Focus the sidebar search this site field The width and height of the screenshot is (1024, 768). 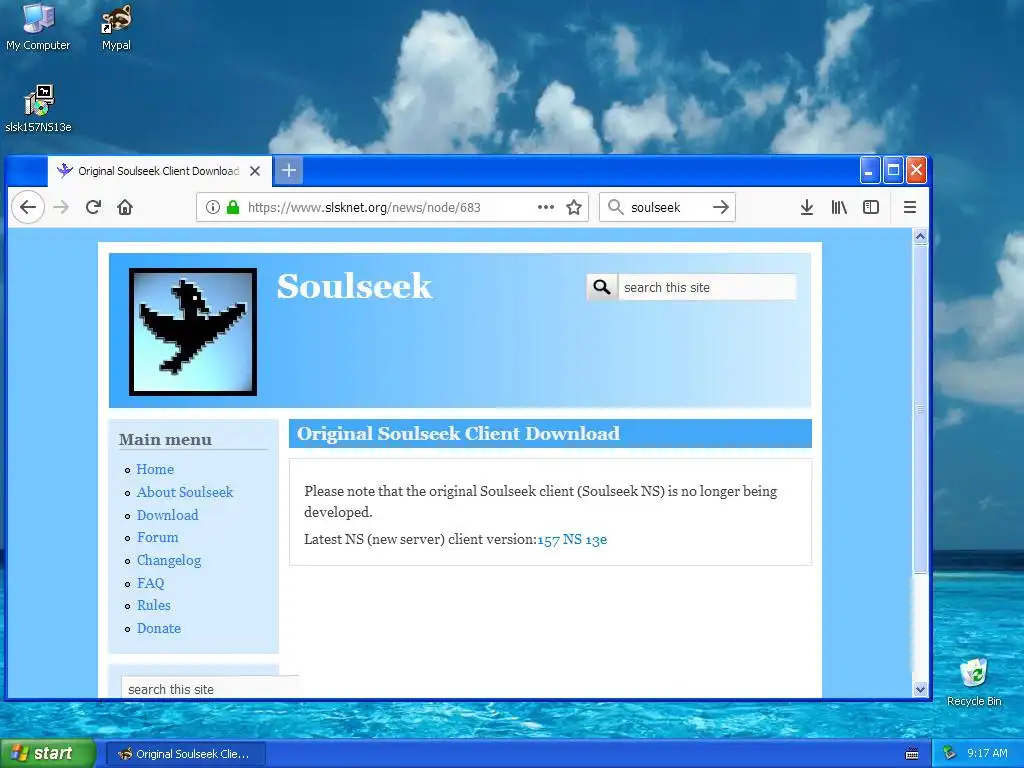click(x=209, y=689)
